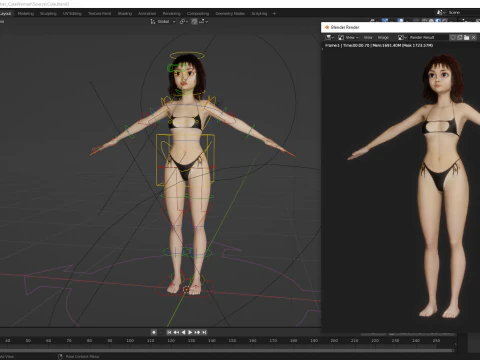This screenshot has width=480, height=360.
Task: Click the transform orientation axes icon
Action: tap(153, 22)
